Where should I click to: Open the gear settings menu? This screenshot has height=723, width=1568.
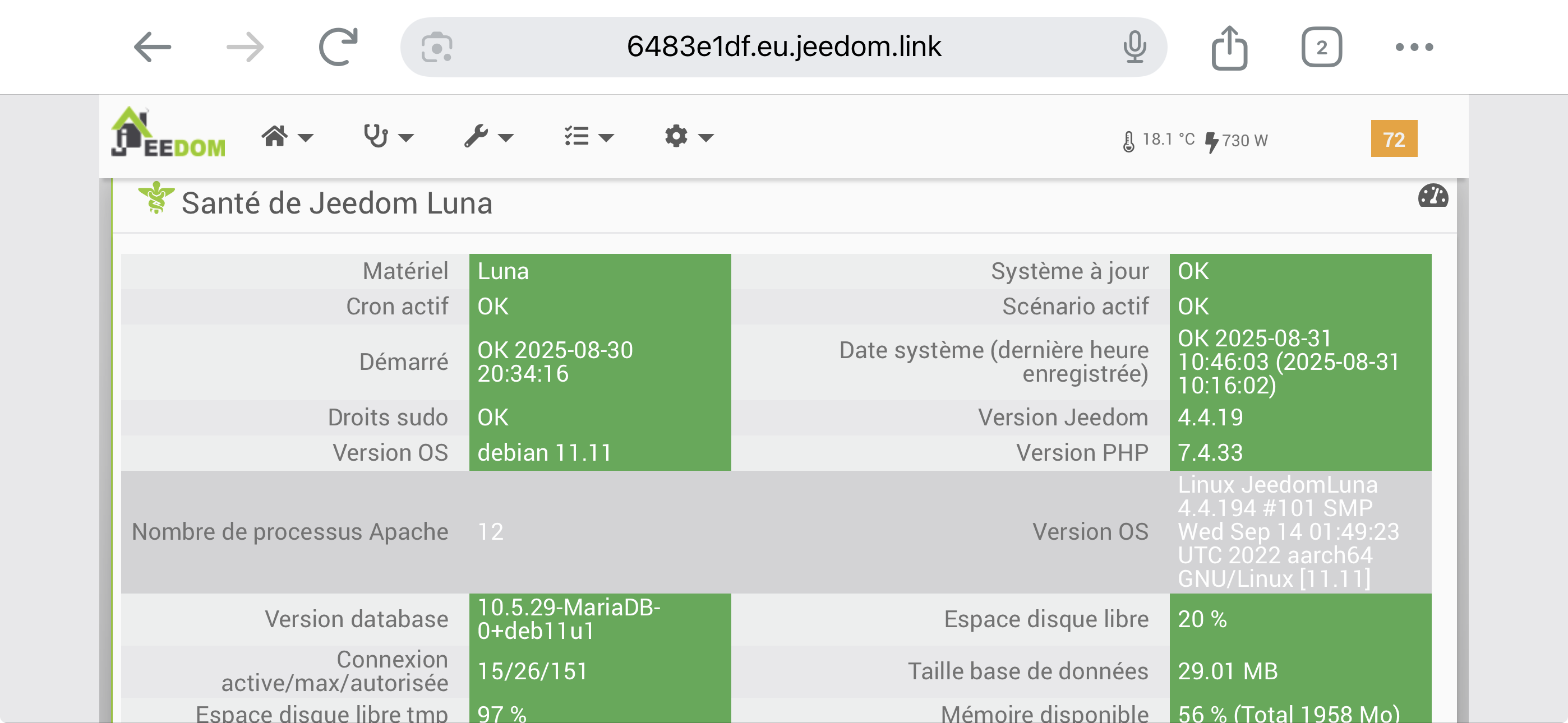(x=688, y=136)
